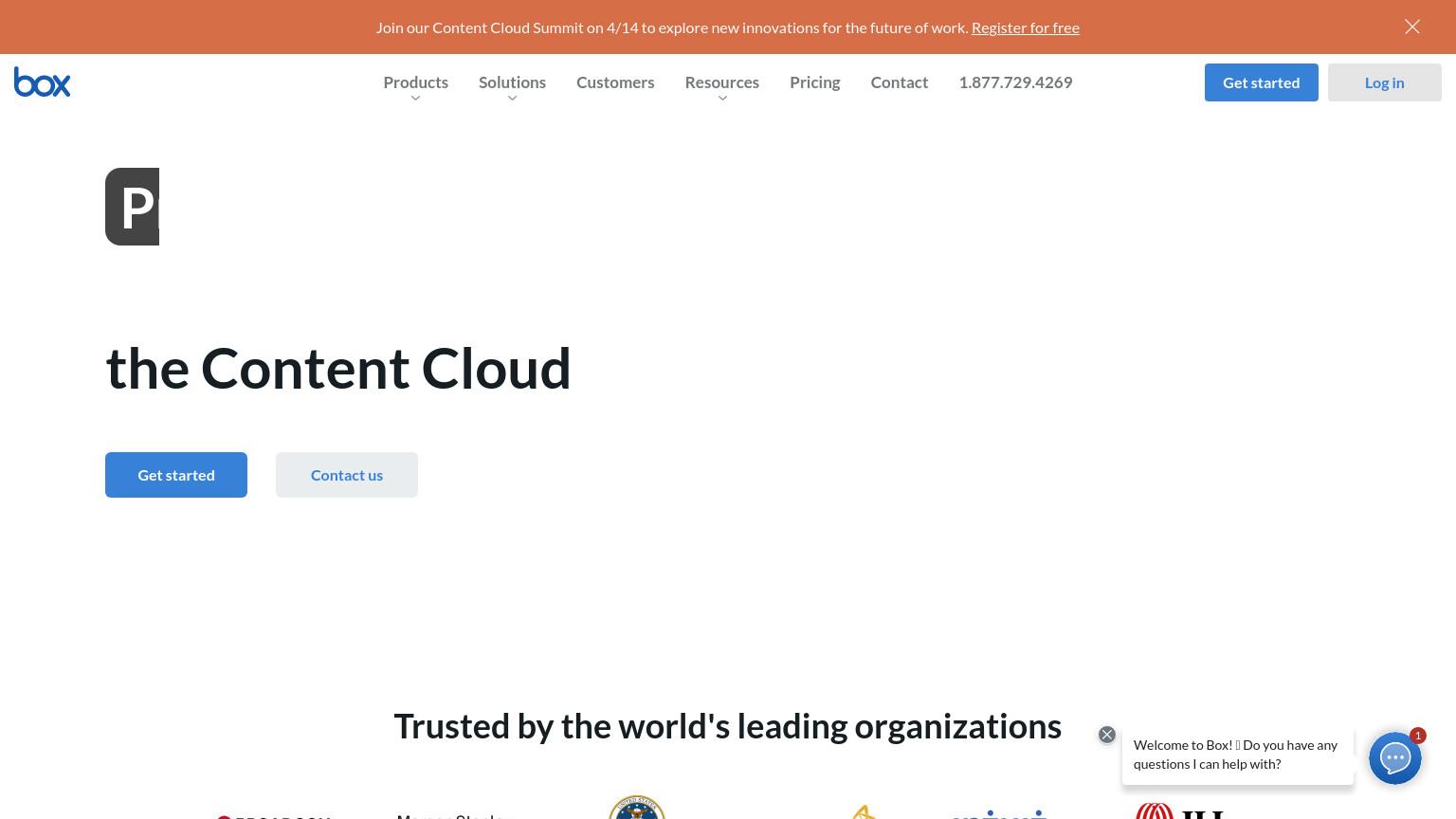Expand the Solutions menu chevron
Image resolution: width=1456 pixels, height=819 pixels.
click(x=512, y=99)
